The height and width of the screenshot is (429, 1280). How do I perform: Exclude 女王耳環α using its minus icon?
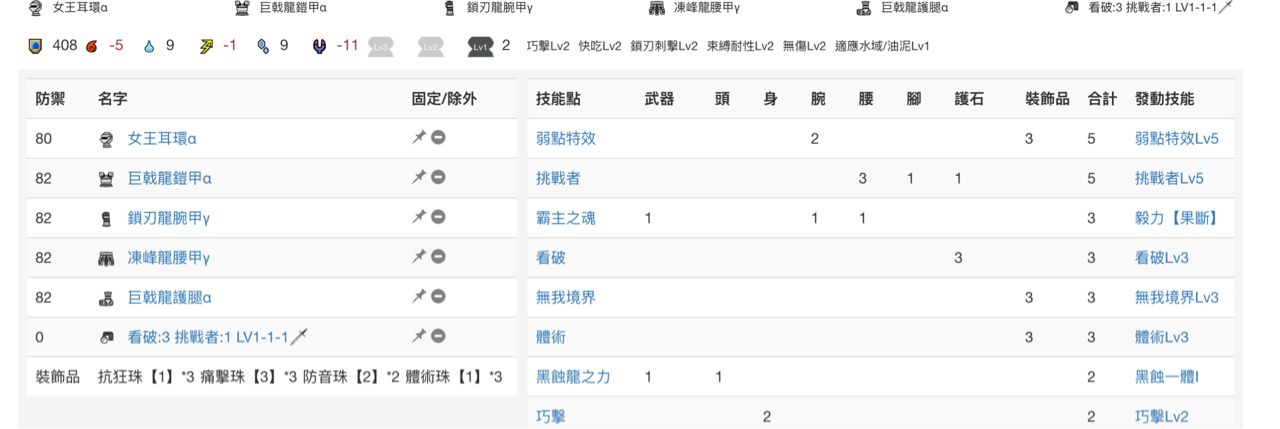click(x=438, y=139)
